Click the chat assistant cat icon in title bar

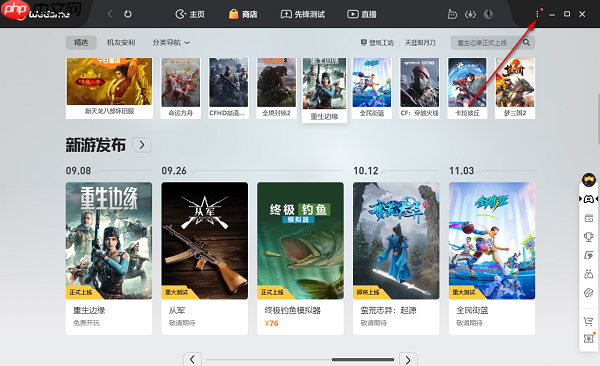(x=452, y=14)
